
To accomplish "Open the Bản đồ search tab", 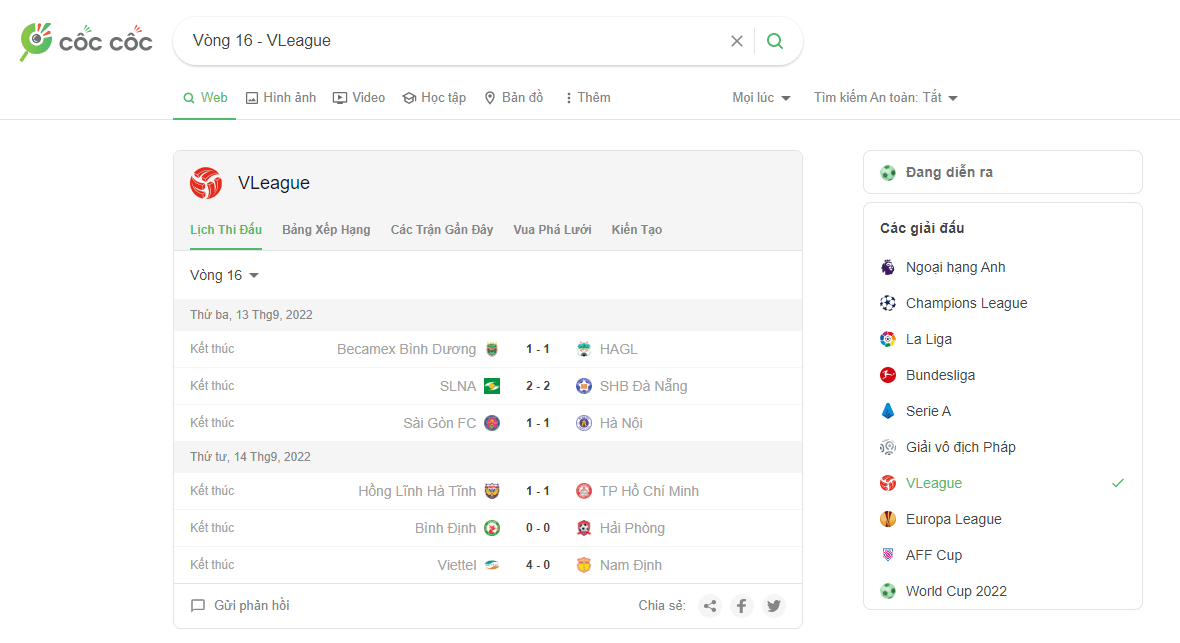I will pos(514,98).
